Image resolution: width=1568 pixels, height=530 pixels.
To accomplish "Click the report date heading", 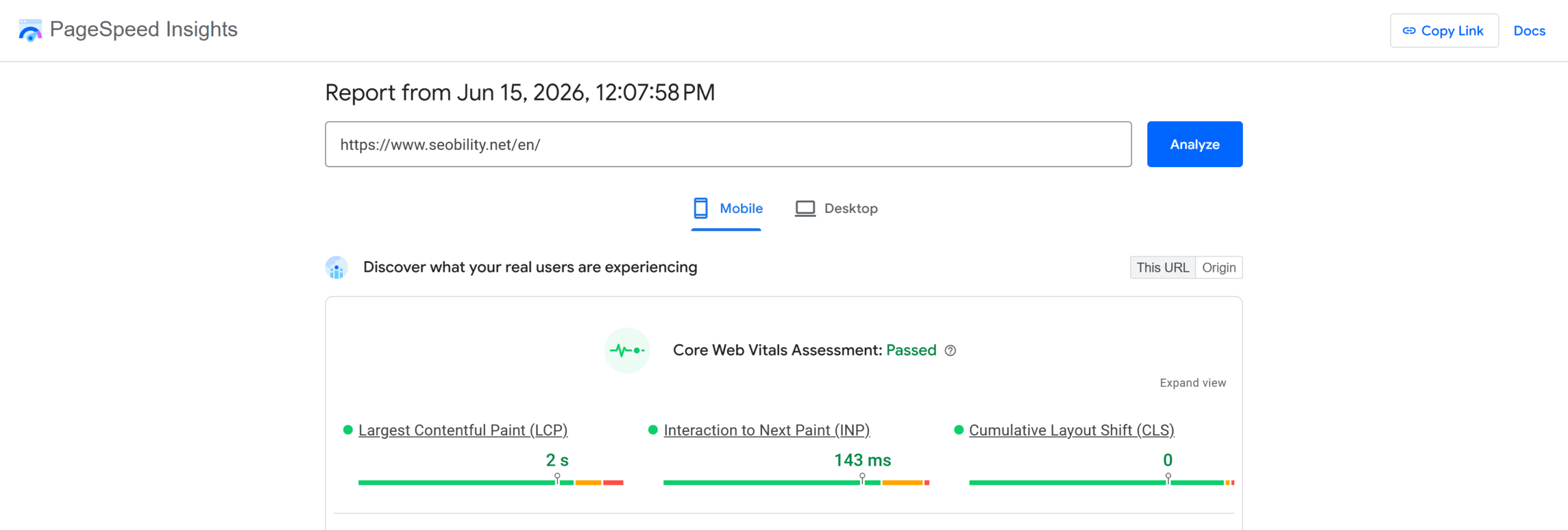I will pos(520,92).
